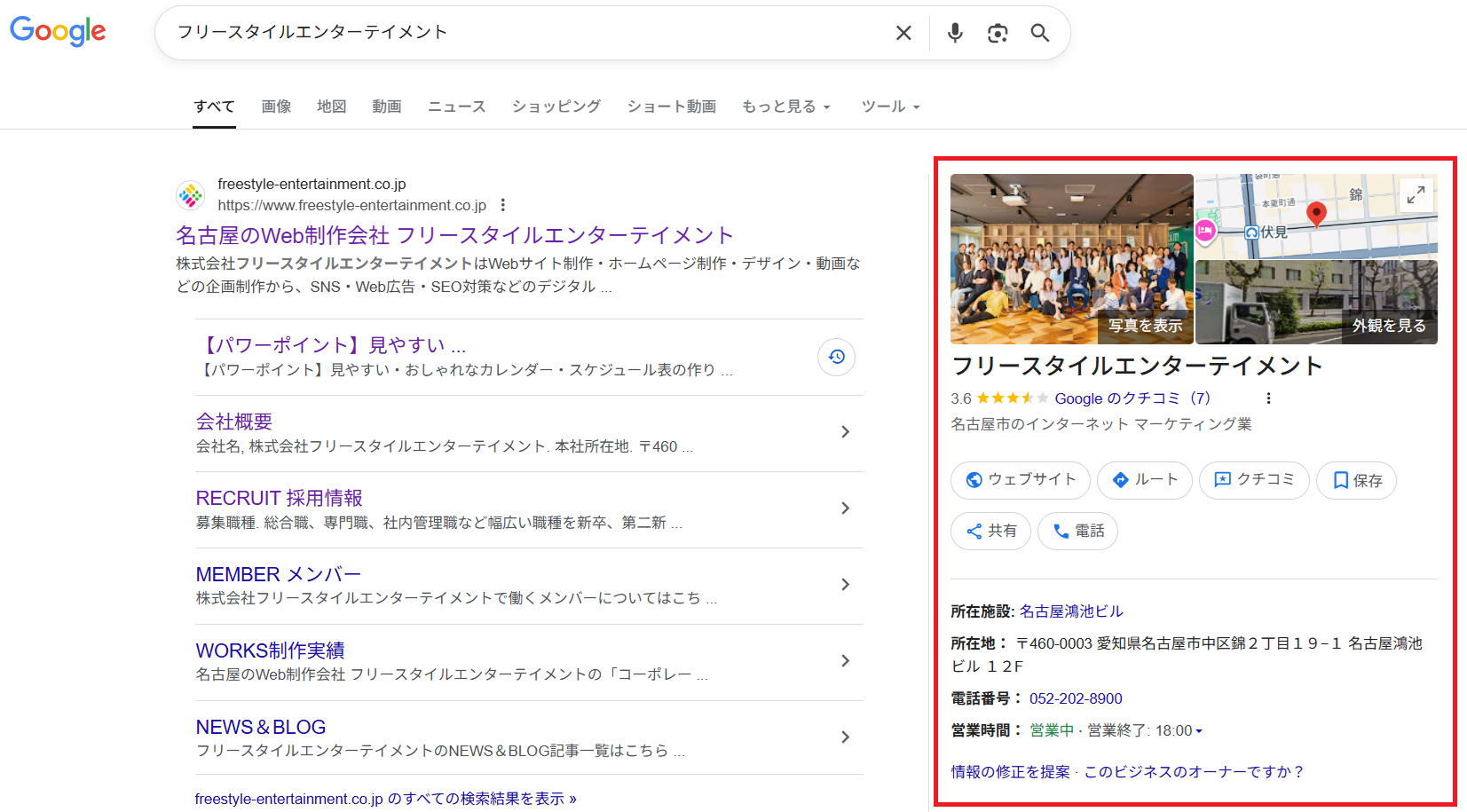Click the magnifying glass search button
The image size is (1467, 812).
click(1040, 33)
